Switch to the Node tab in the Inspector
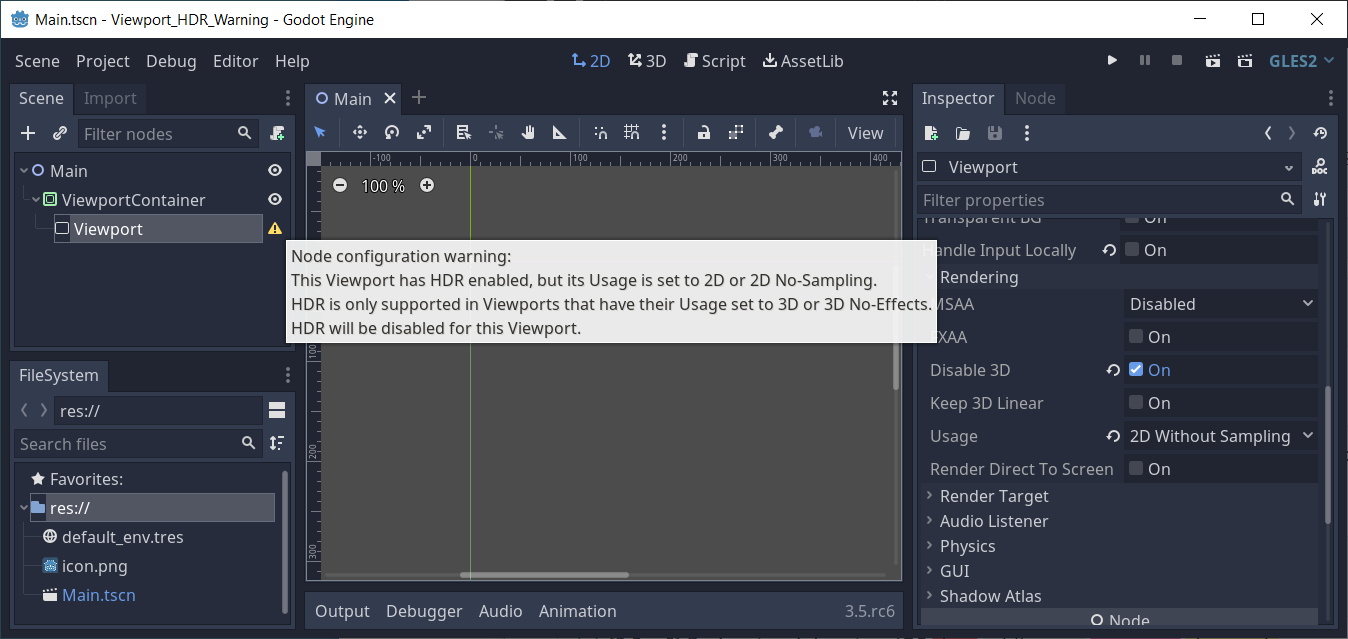Image resolution: width=1348 pixels, height=639 pixels. tap(1035, 98)
